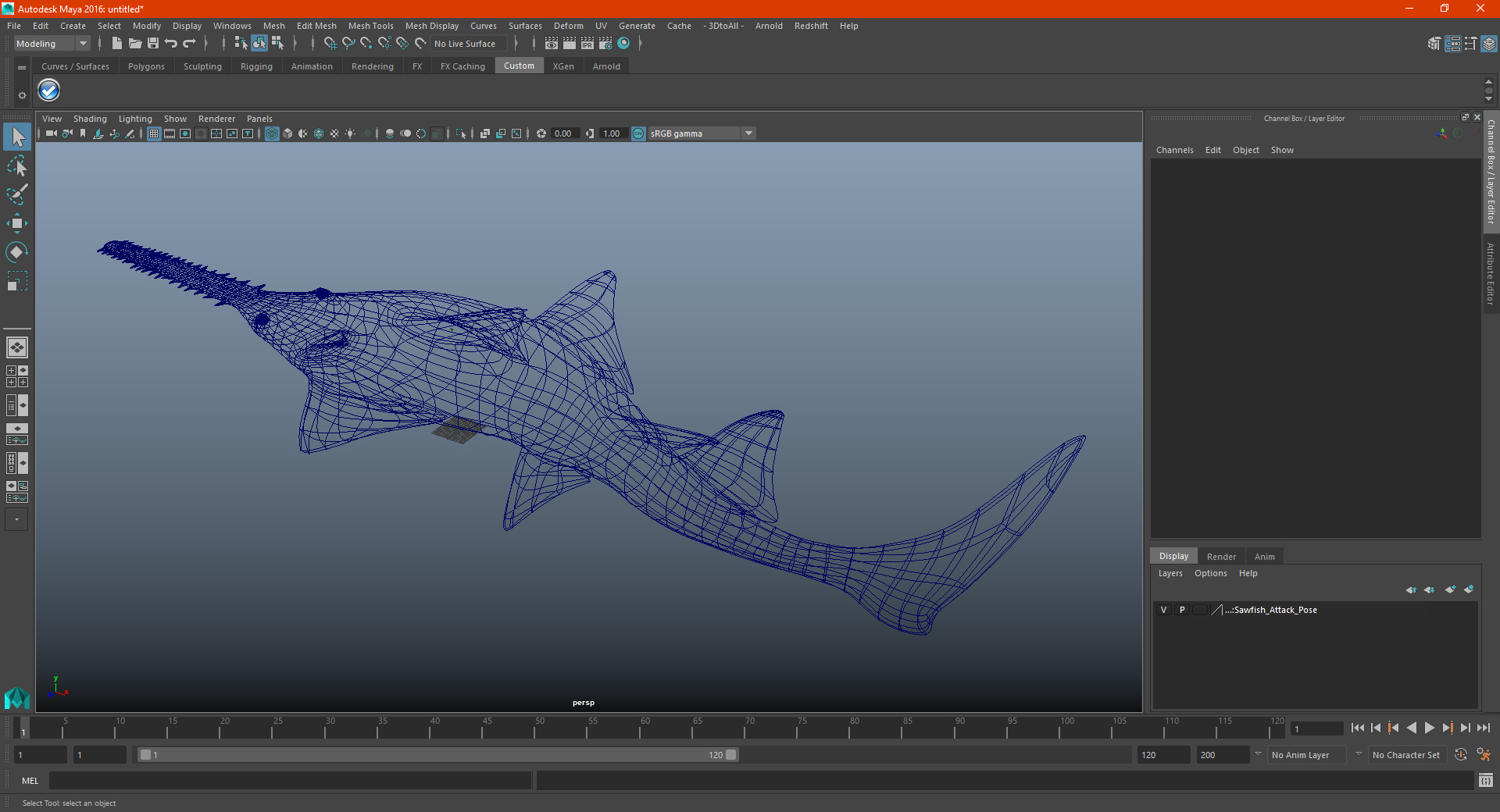
Task: Select the Lasso selection tool
Action: pyautogui.click(x=17, y=166)
